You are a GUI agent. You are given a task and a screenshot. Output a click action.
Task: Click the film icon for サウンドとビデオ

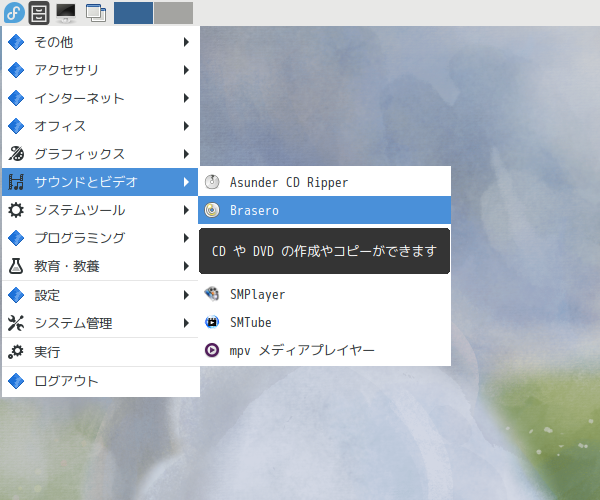tap(16, 182)
